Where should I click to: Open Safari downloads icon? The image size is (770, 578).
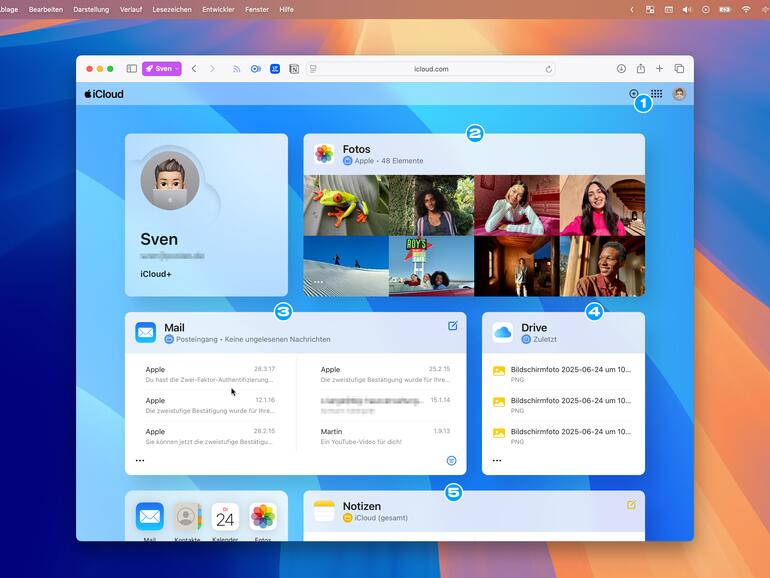click(621, 69)
